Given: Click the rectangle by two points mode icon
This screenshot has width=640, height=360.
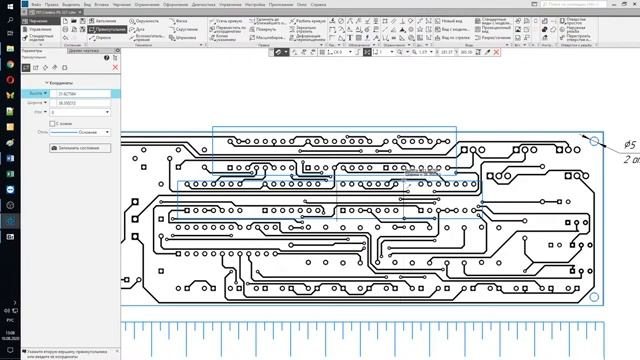Looking at the screenshot, I should (x=26, y=67).
